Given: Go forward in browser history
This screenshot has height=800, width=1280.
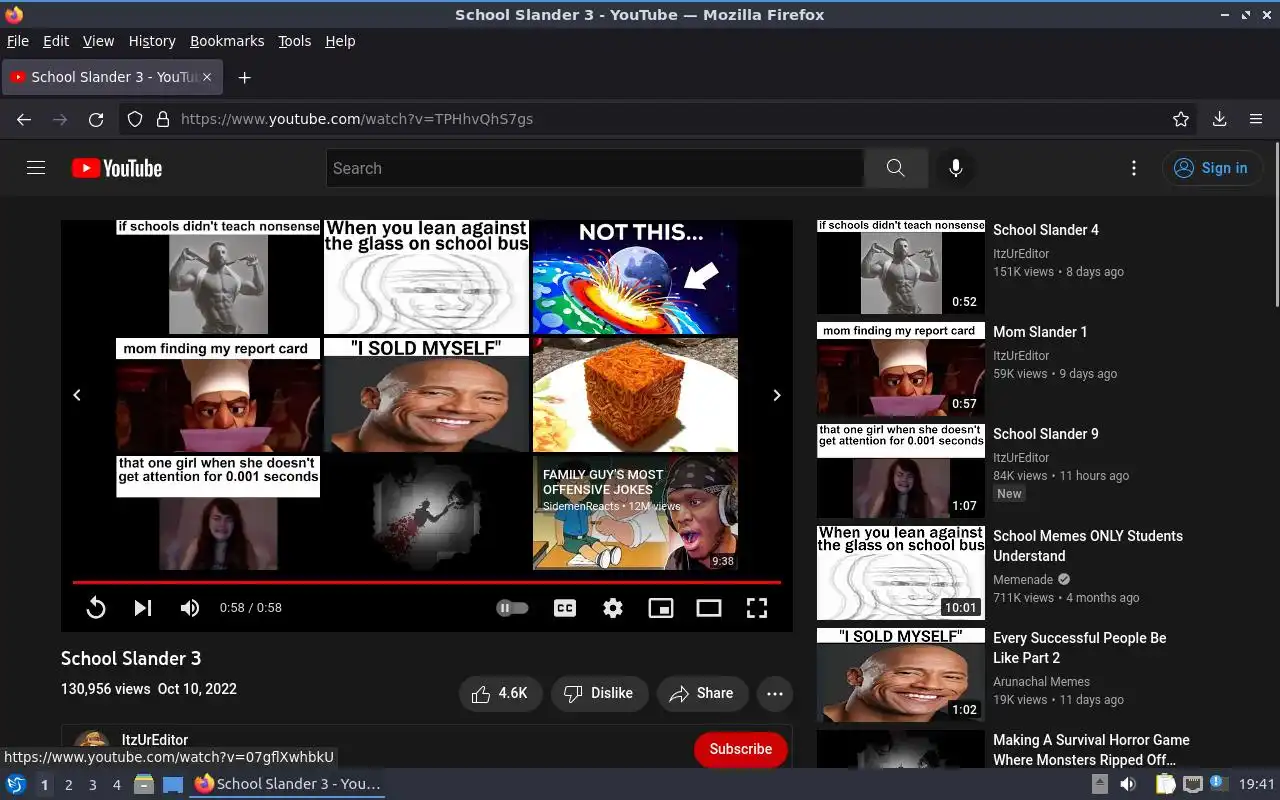Looking at the screenshot, I should tap(60, 119).
